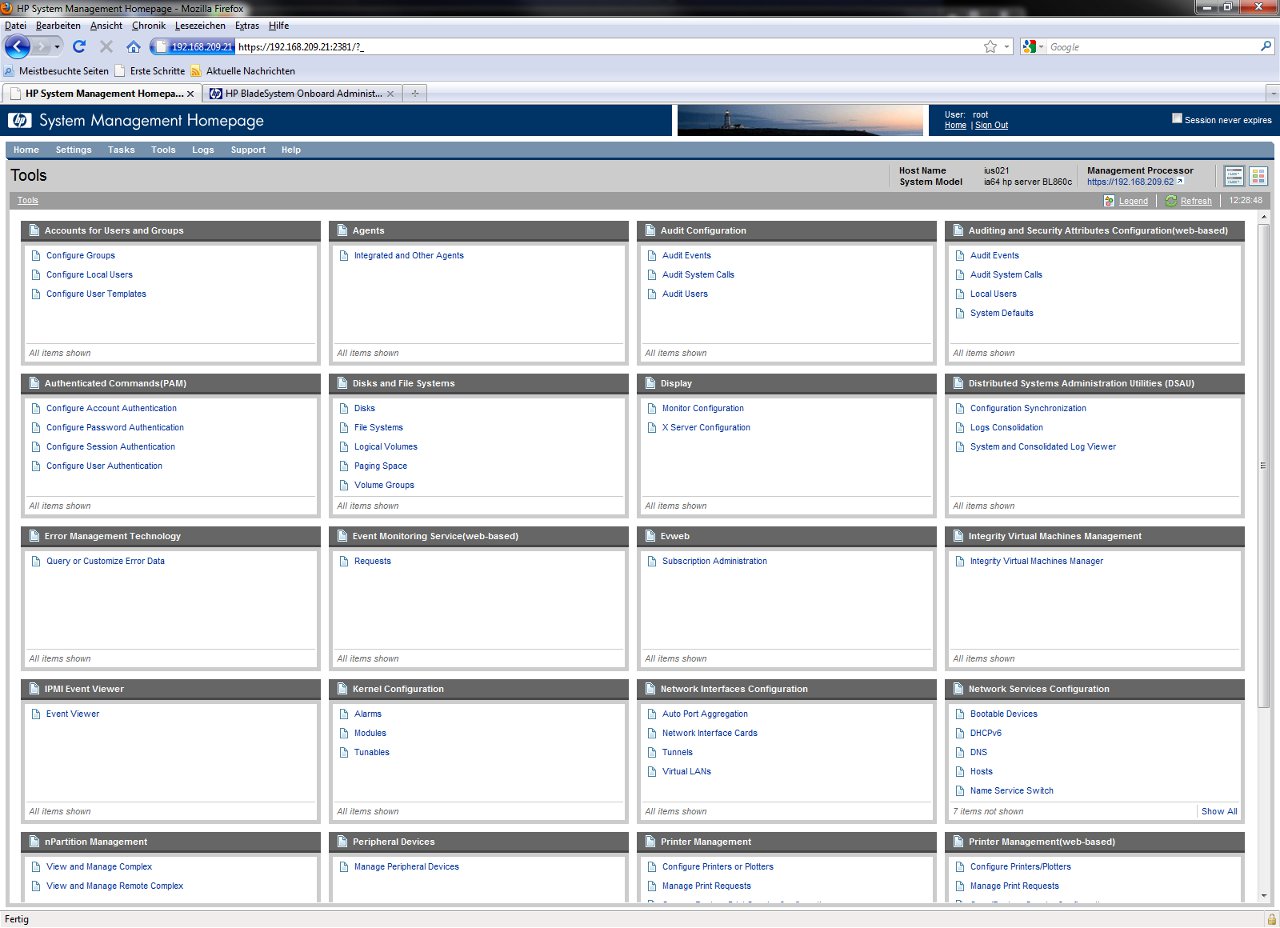The height and width of the screenshot is (928, 1280).
Task: Open the list-all-tabs dropdown
Action: pos(1271,93)
